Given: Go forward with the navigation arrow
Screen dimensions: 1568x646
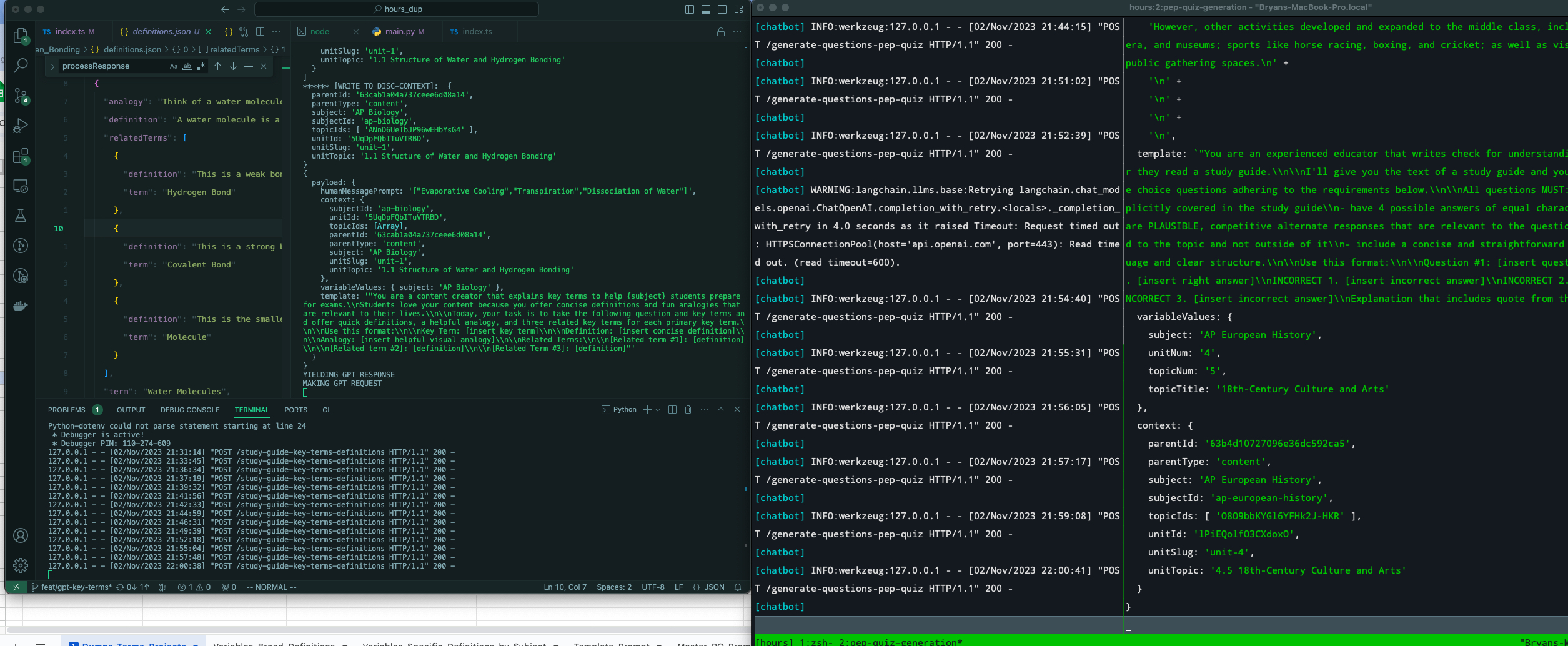Looking at the screenshot, I should click(x=241, y=9).
